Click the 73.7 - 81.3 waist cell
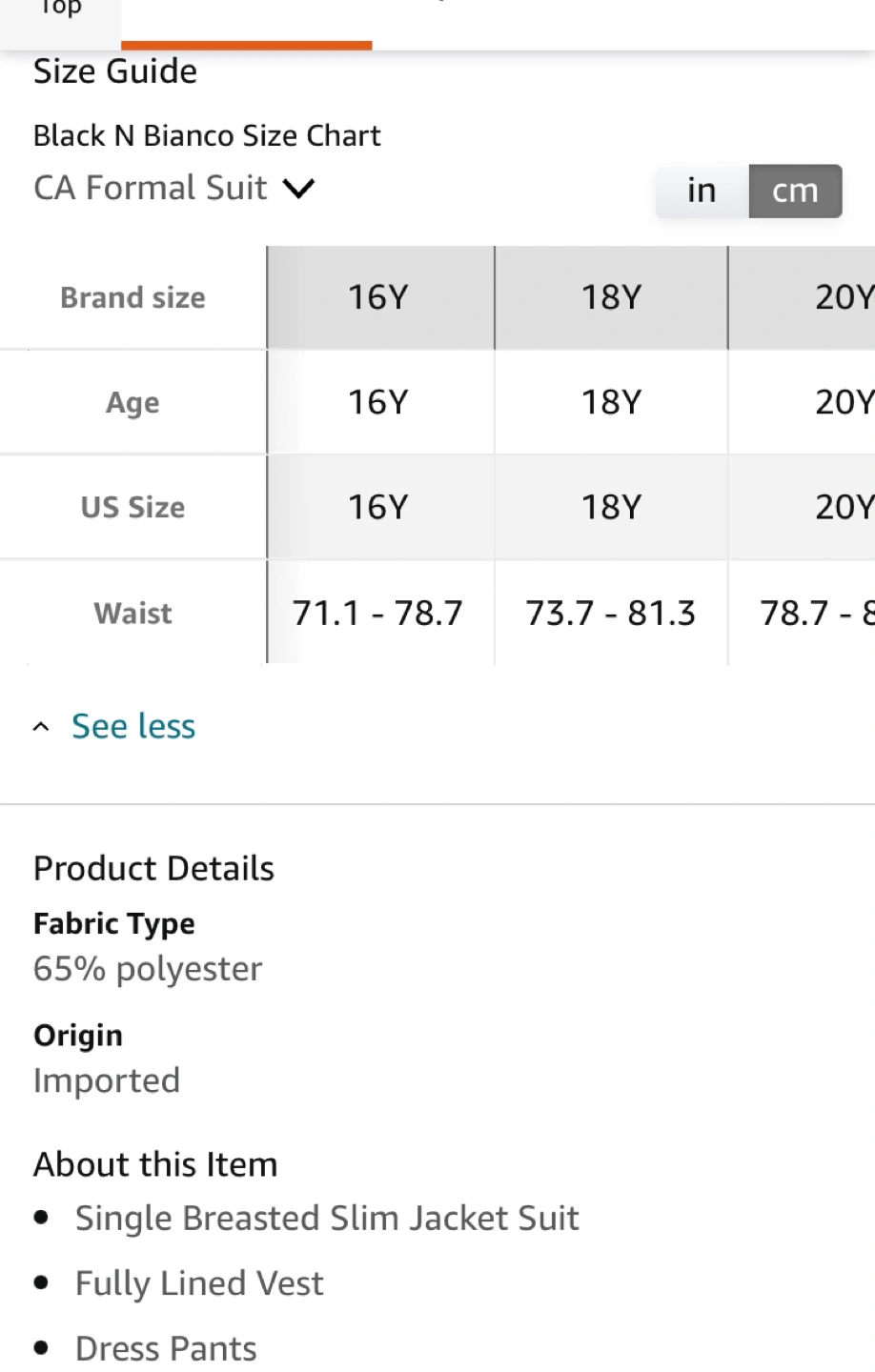 611,613
